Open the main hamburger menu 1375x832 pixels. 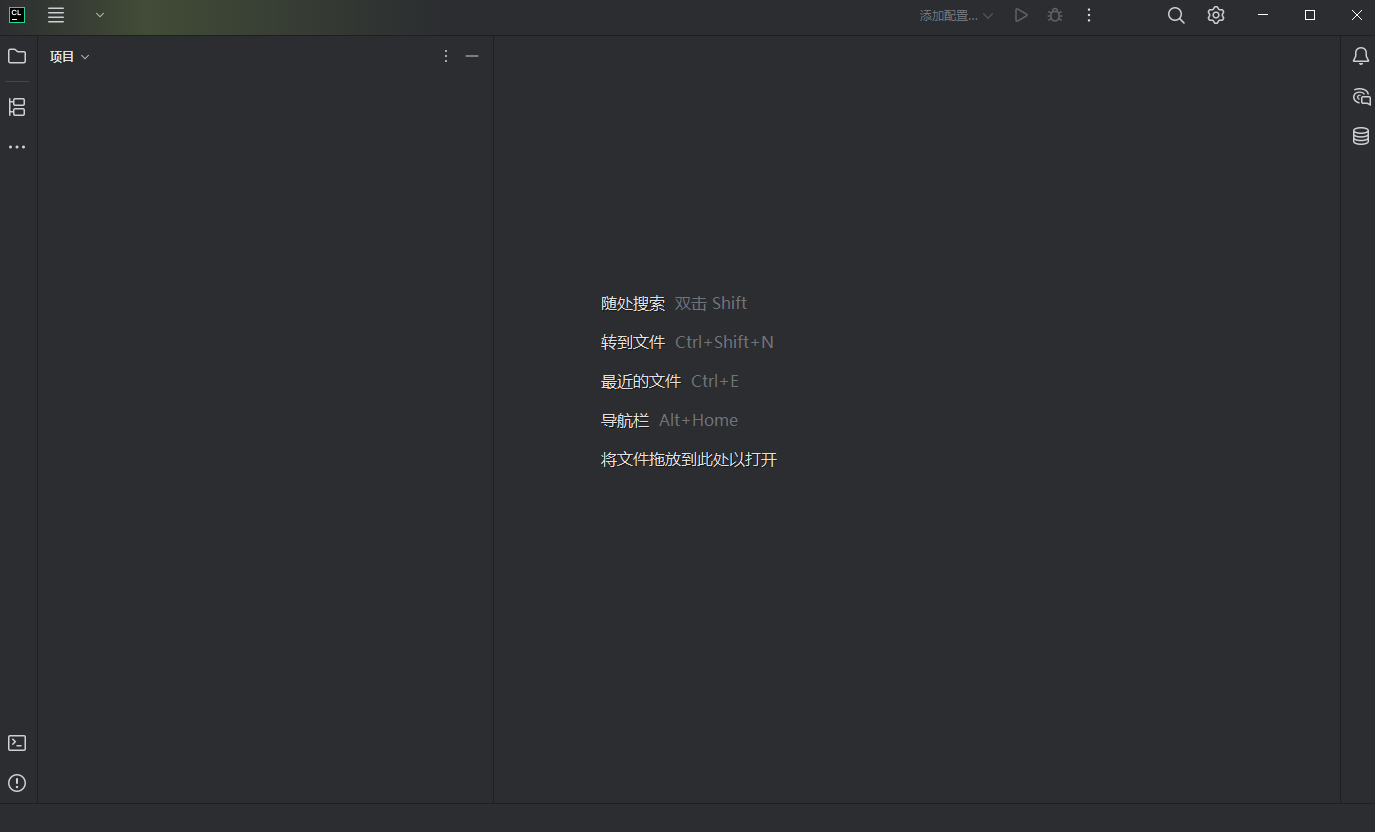click(x=56, y=15)
